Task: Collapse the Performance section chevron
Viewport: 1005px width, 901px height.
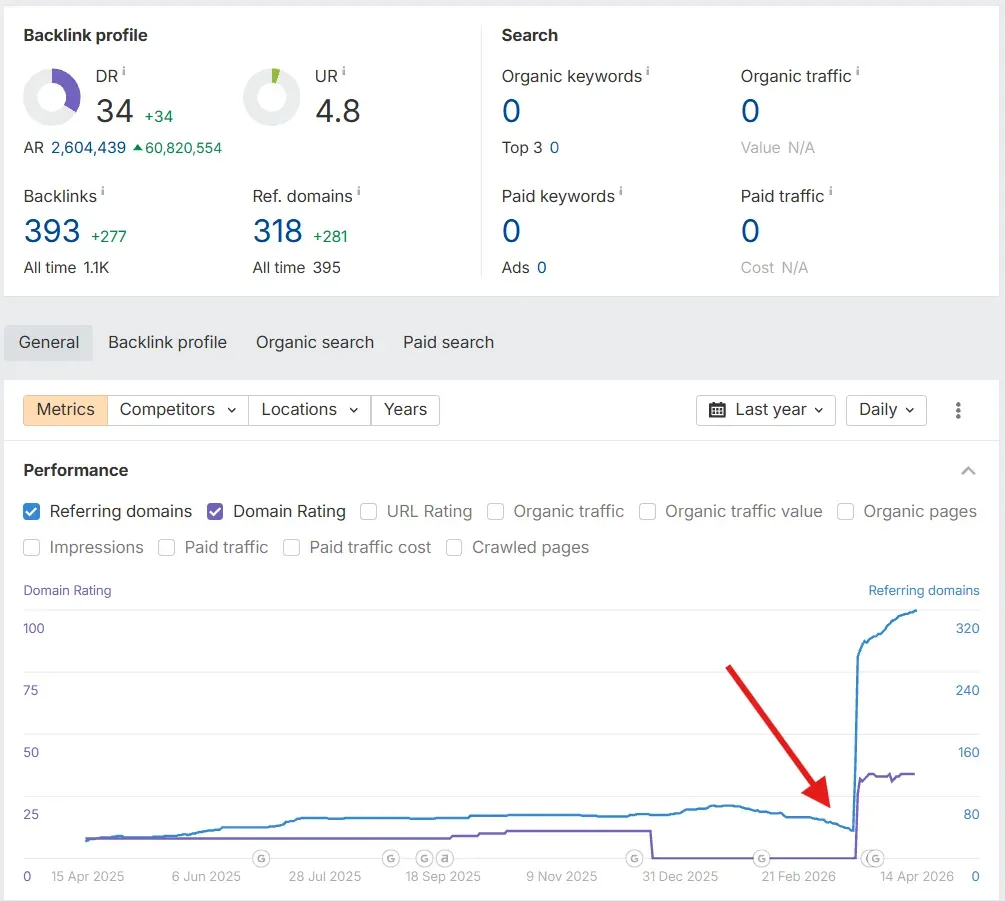Action: pyautogui.click(x=967, y=471)
